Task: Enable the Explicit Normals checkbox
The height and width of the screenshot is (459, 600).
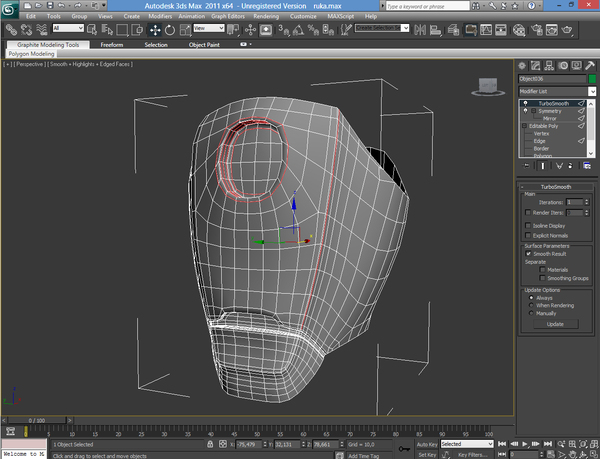Action: pos(529,236)
